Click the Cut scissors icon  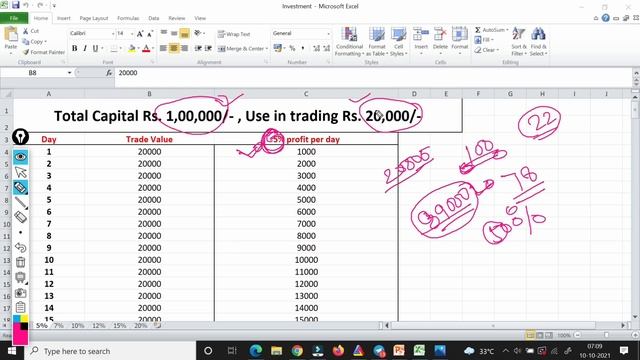coord(26,31)
